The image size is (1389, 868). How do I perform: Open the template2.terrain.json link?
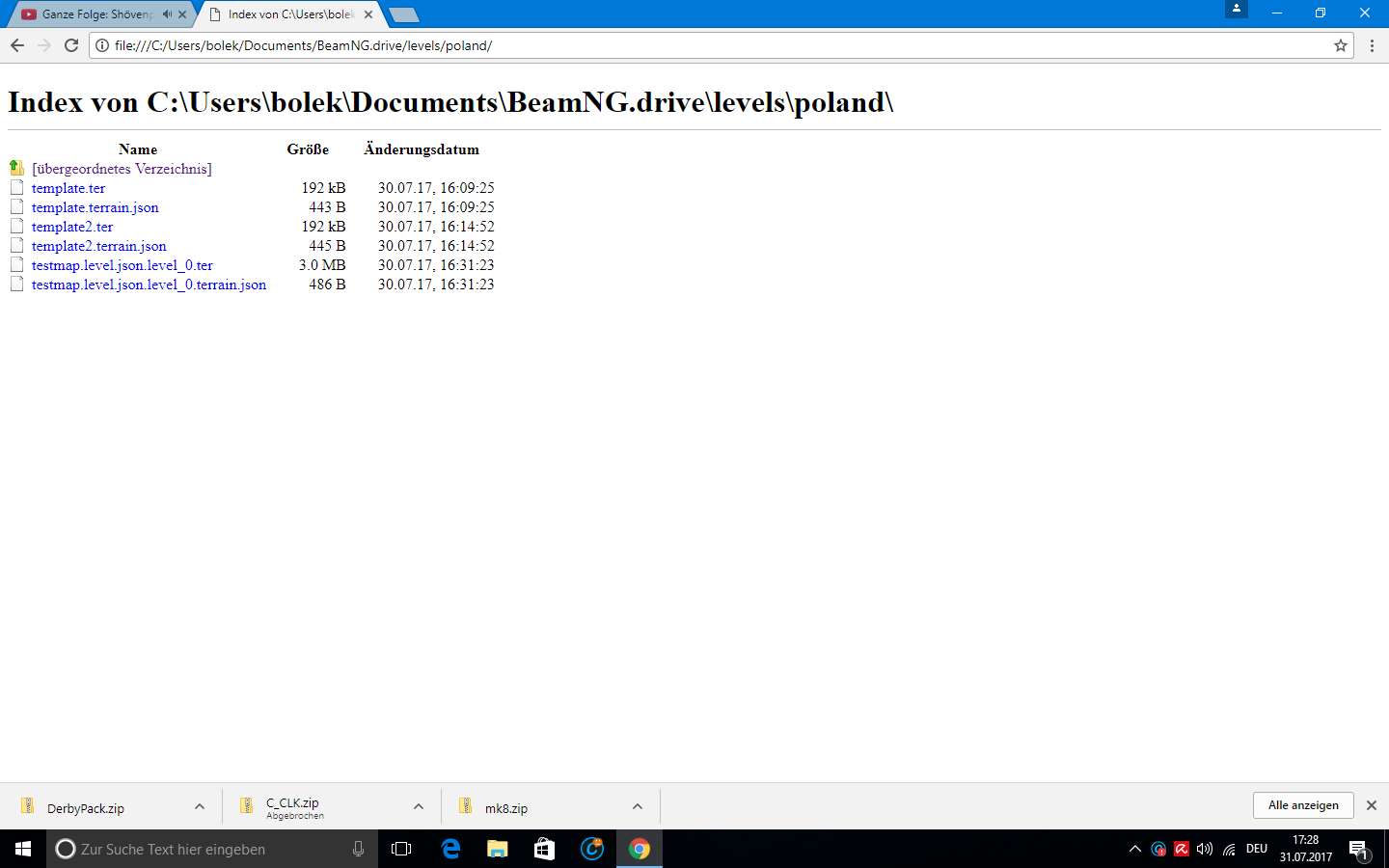tap(99, 246)
